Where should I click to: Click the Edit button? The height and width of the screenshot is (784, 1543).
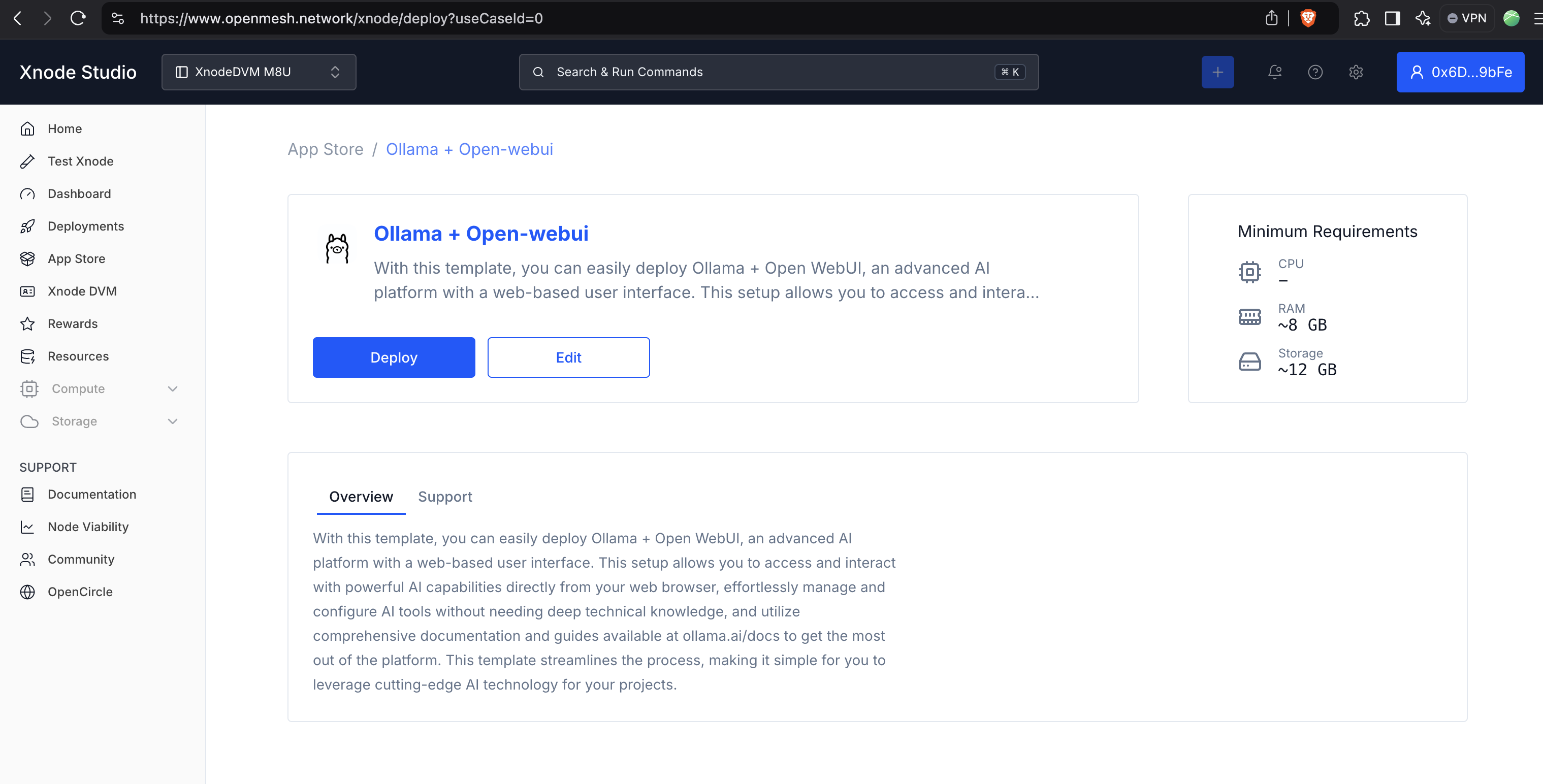tap(568, 357)
